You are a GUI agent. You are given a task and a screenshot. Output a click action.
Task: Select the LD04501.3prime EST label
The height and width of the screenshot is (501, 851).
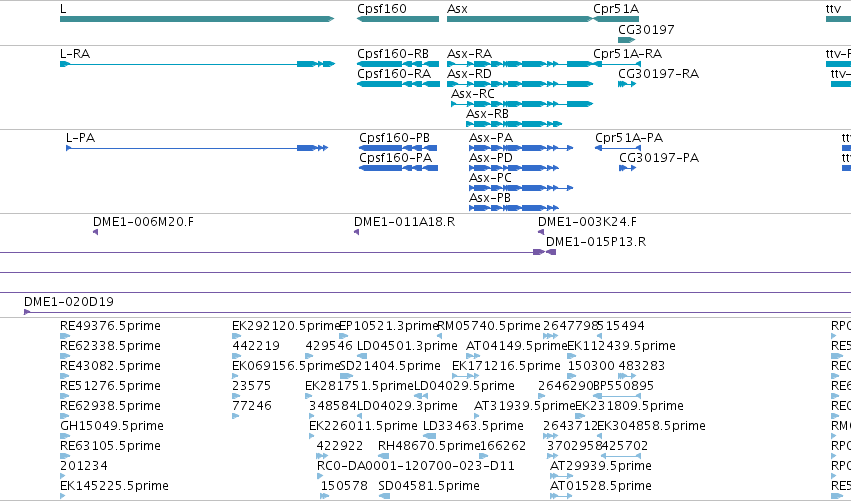pos(407,346)
